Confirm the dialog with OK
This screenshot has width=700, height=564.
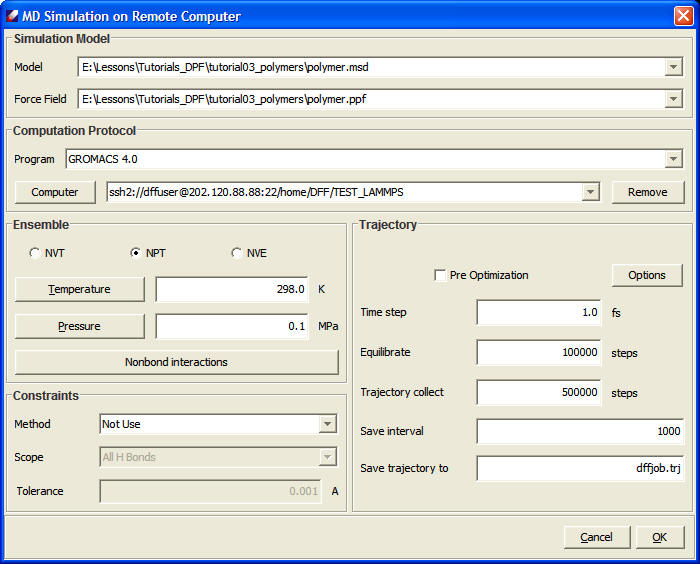coord(660,537)
